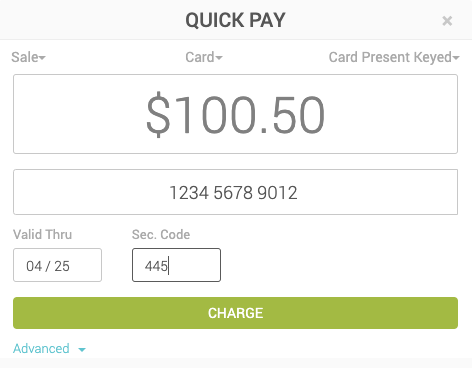Click into the Sec. Code field

click(176, 265)
